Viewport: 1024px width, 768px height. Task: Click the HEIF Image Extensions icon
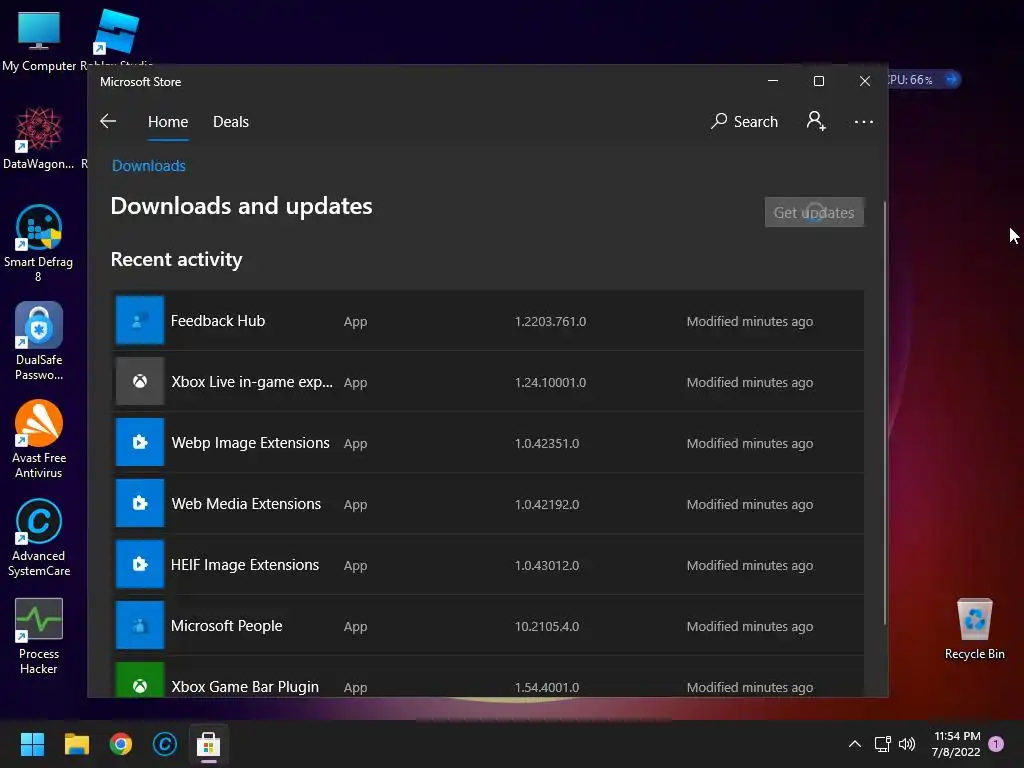(x=140, y=564)
